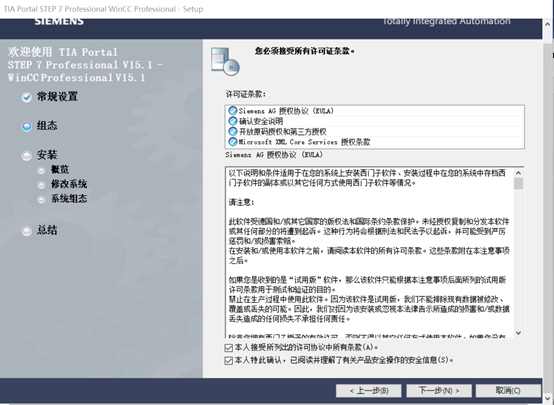
Task: Click the installer computer and disc icon
Action: pyautogui.click(x=225, y=61)
